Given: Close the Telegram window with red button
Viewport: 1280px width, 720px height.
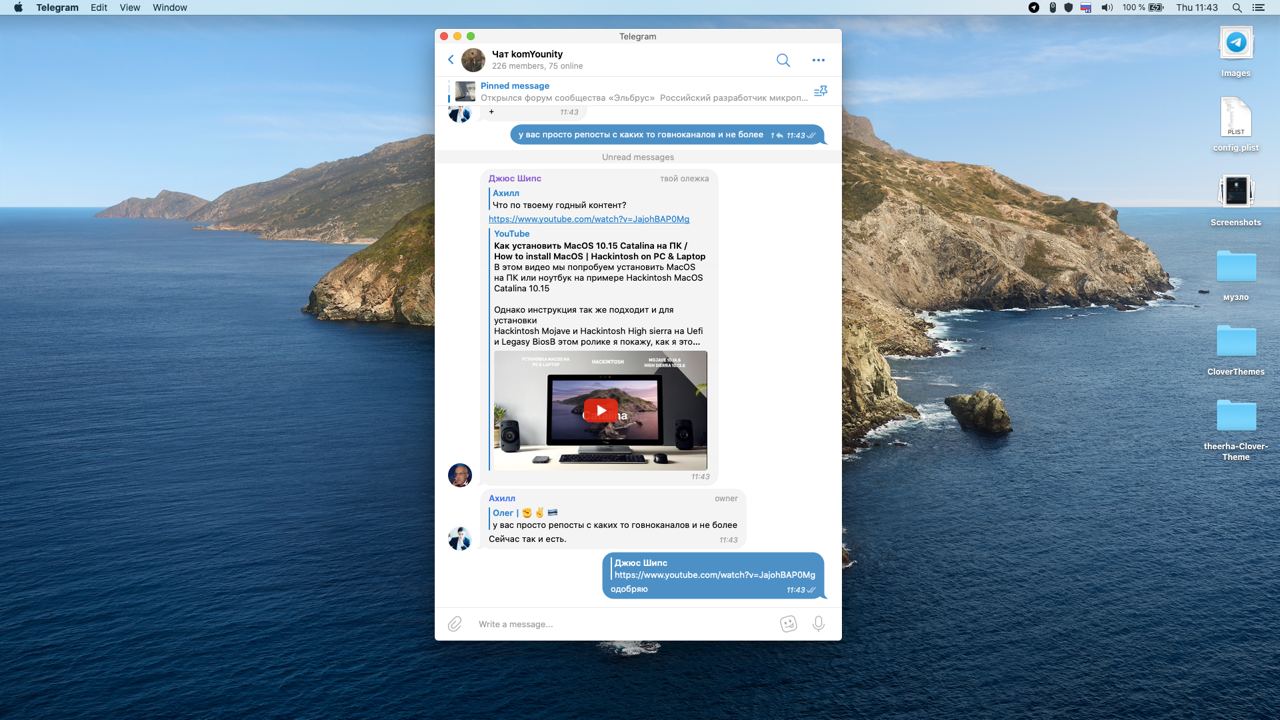Looking at the screenshot, I should click(445, 36).
